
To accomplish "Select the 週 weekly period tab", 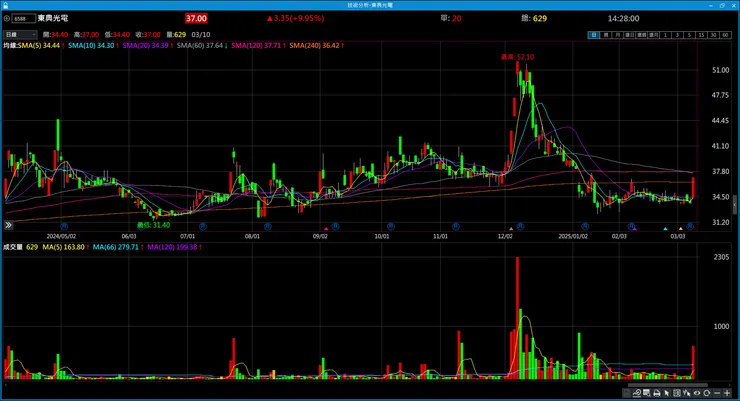I will pyautogui.click(x=606, y=35).
